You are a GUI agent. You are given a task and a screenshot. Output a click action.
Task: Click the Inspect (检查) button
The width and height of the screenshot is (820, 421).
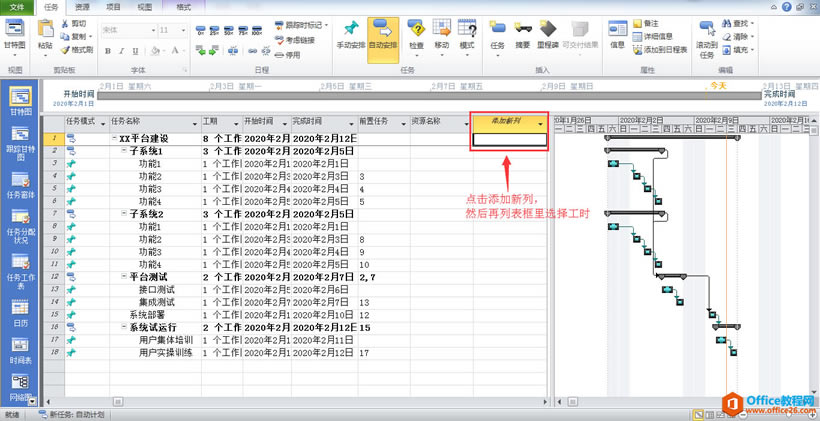click(x=416, y=36)
